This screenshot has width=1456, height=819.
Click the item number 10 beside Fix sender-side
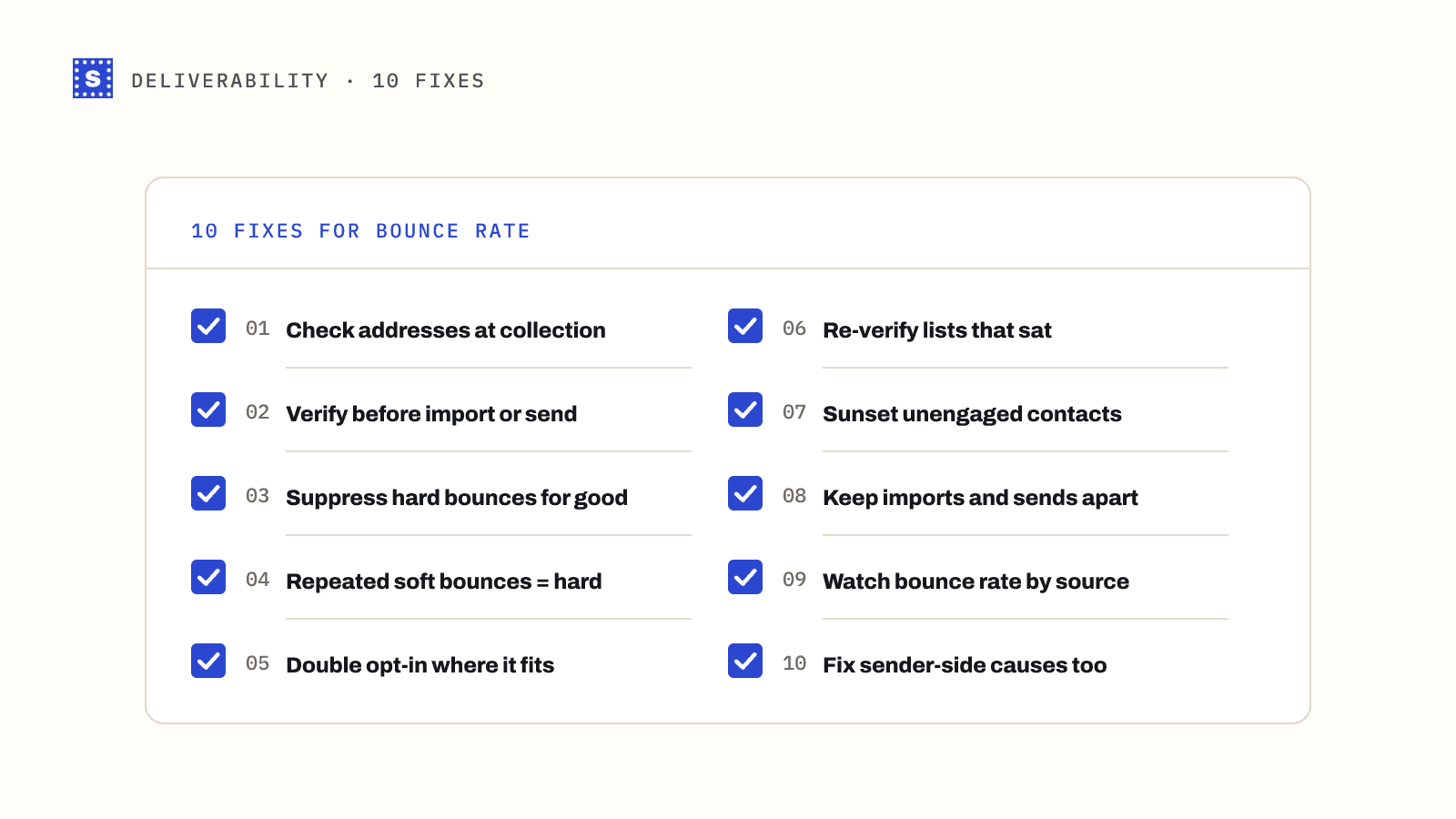point(794,663)
